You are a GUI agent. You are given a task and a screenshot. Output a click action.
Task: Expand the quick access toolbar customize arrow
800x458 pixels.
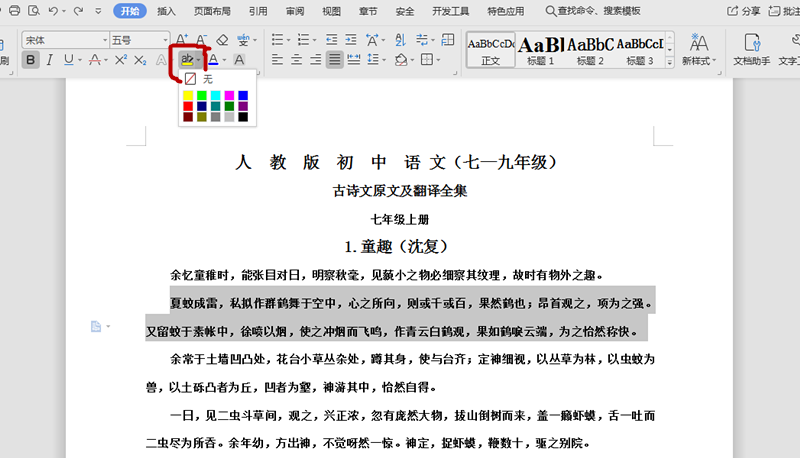[x=98, y=10]
